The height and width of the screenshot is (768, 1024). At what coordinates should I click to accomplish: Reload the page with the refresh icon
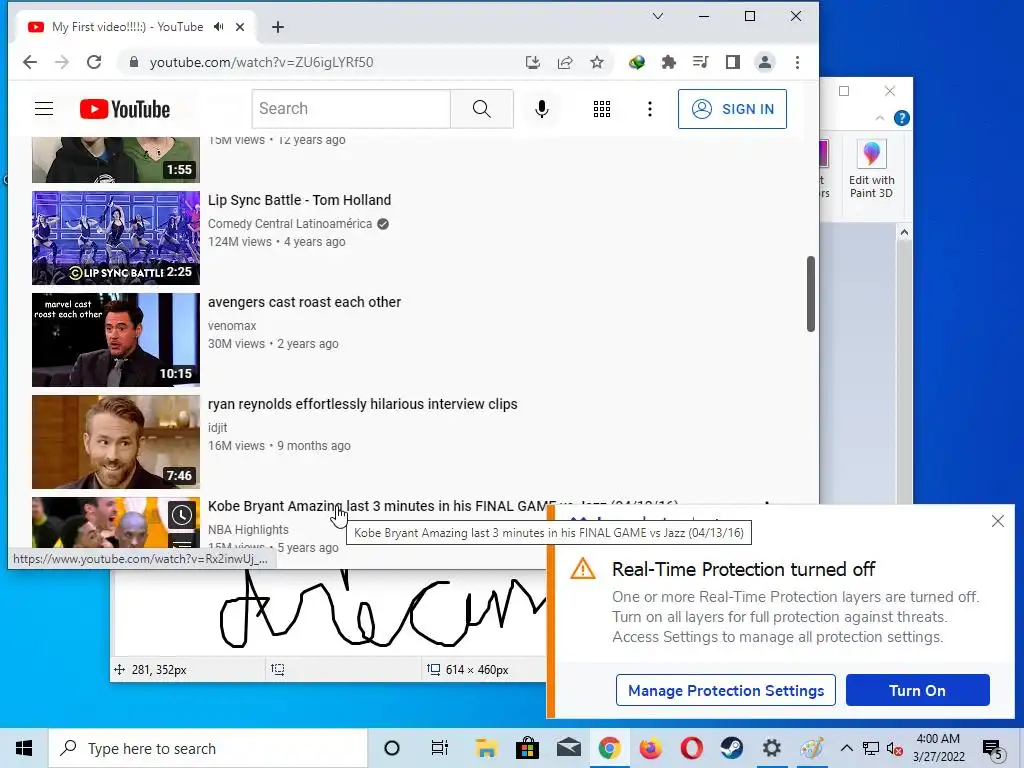point(94,62)
